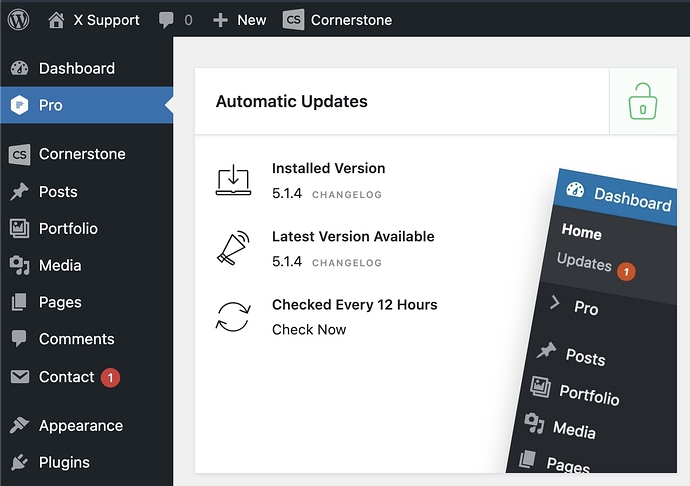
Task: Click the refresh arrows icon
Action: coord(233,317)
